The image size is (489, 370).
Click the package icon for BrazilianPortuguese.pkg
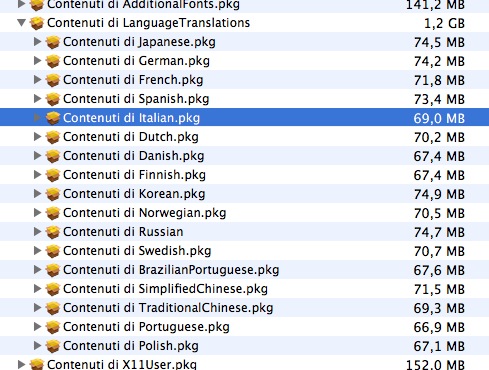click(x=53, y=270)
